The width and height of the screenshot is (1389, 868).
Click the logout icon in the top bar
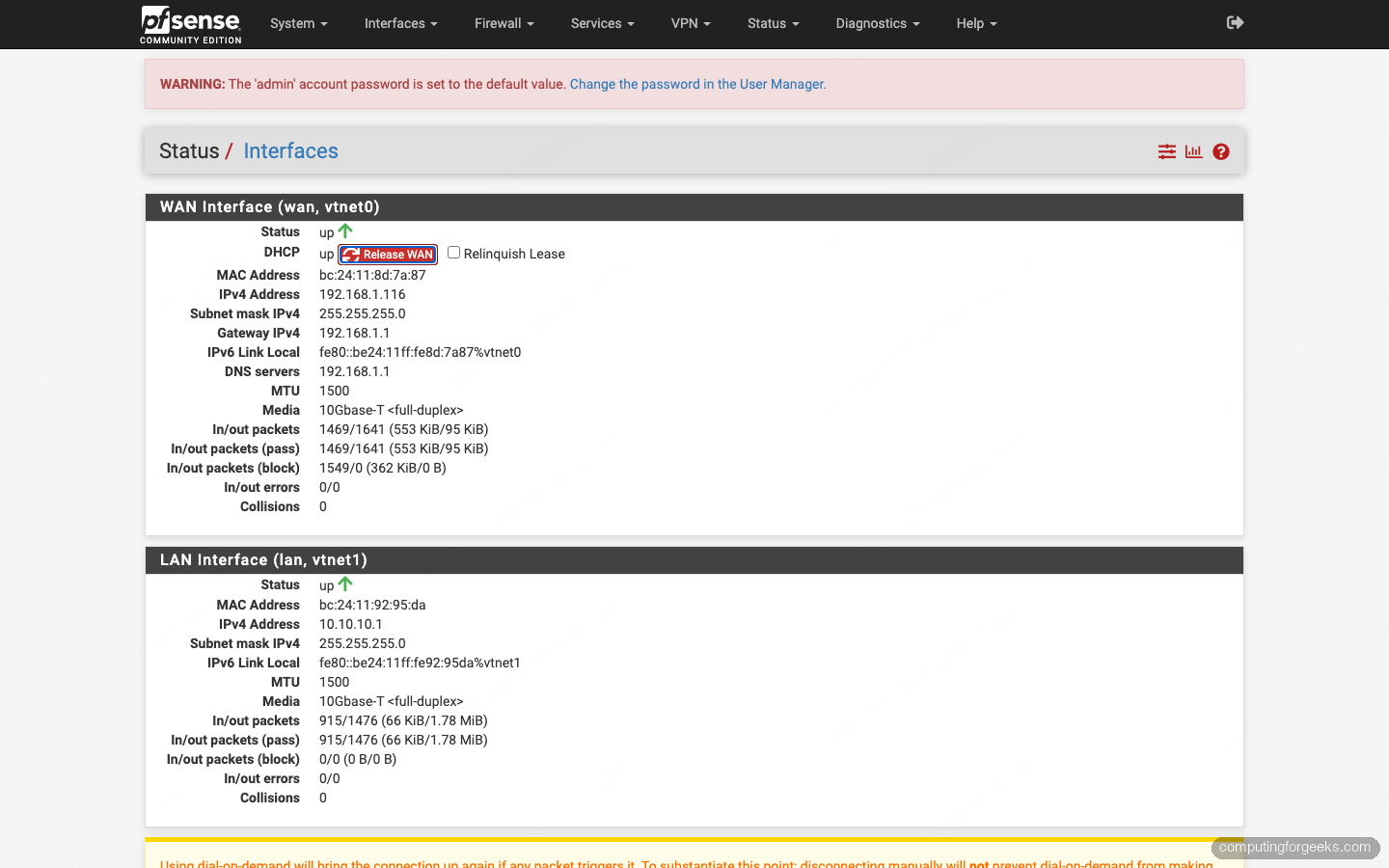coord(1235,22)
